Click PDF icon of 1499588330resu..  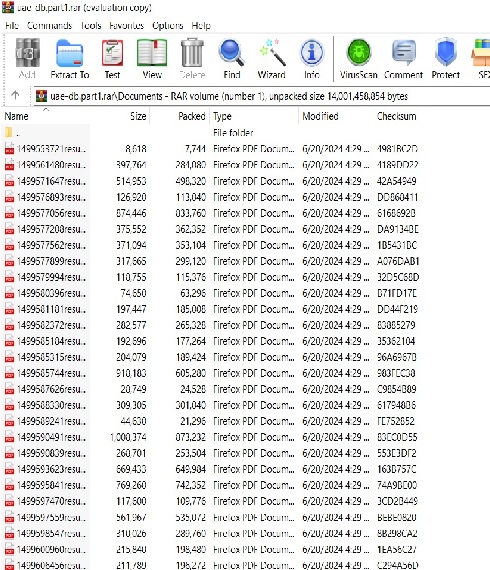tap(9, 405)
